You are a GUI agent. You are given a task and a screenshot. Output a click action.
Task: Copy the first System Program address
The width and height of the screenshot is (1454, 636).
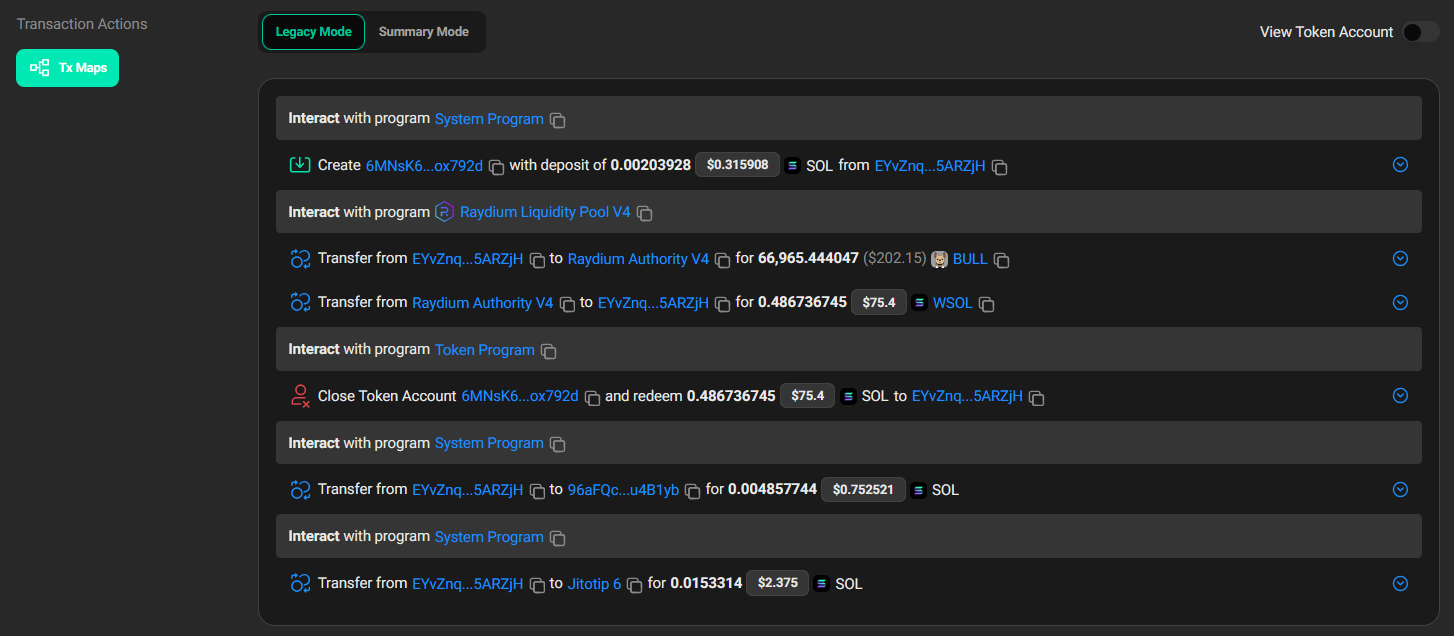point(558,120)
